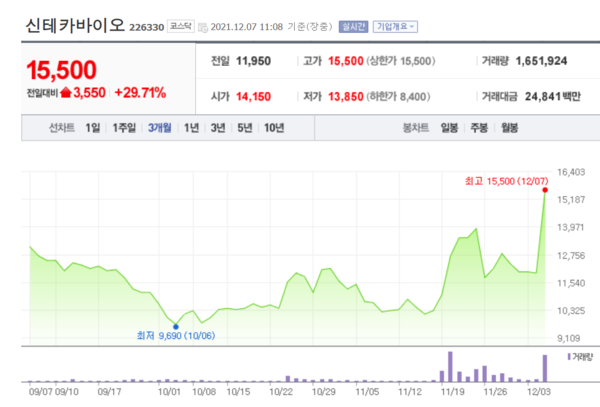Image resolution: width=600 pixels, height=407 pixels.
Task: Click the 전일 value 11,950
Action: (x=253, y=61)
